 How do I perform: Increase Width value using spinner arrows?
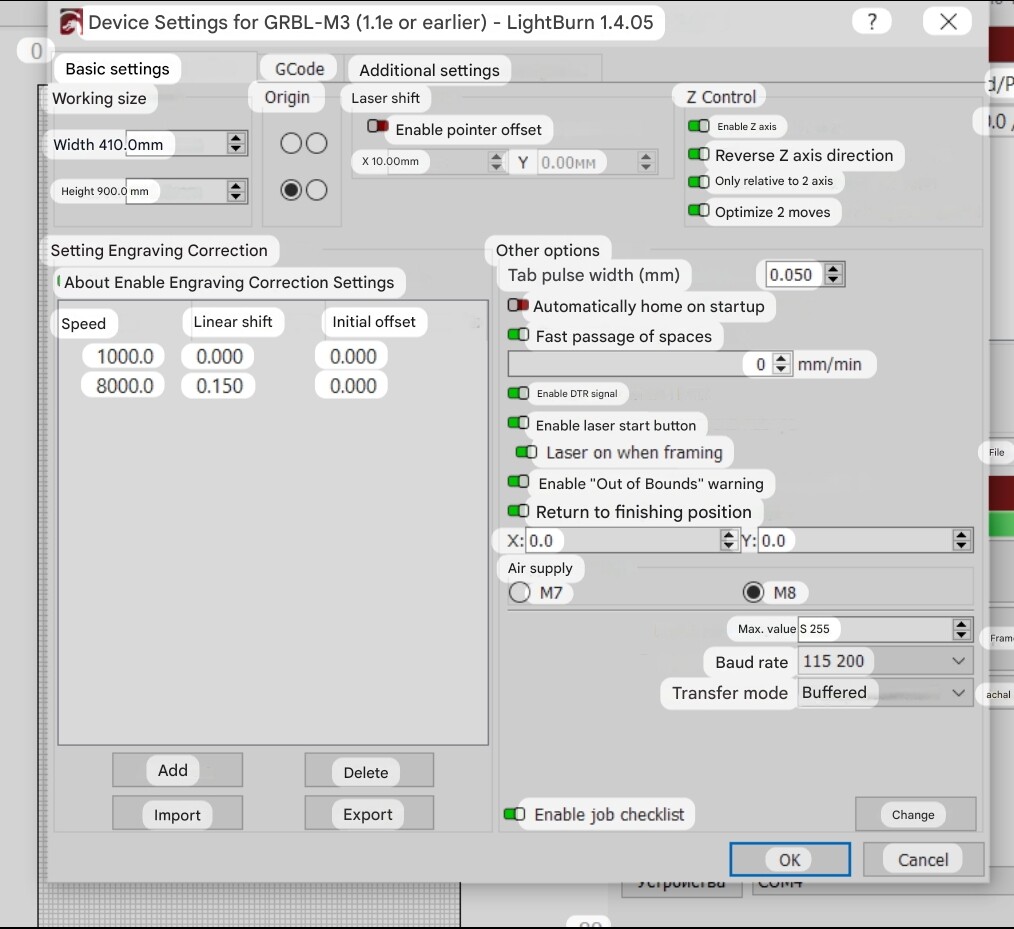[236, 138]
